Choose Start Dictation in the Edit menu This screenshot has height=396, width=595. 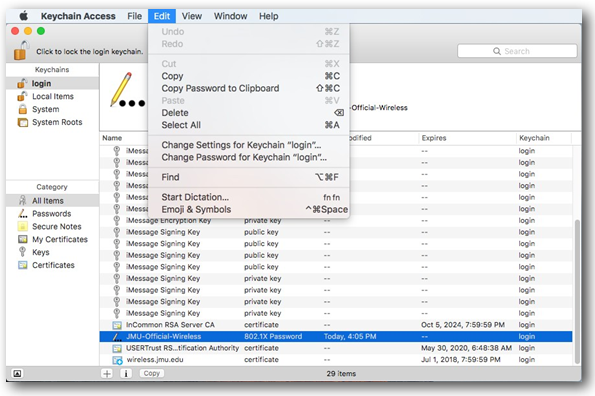point(249,197)
